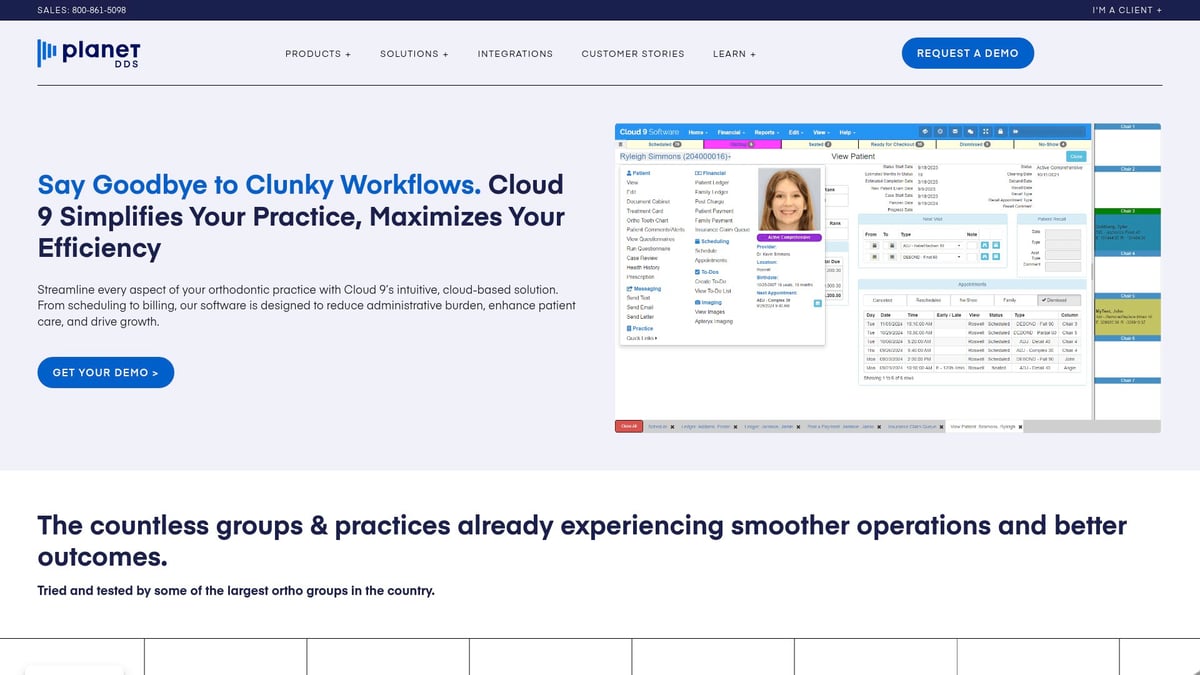1200x675 pixels.
Task: Open the Financial dropdown in Cloud 9 menu bar
Action: click(x=731, y=131)
